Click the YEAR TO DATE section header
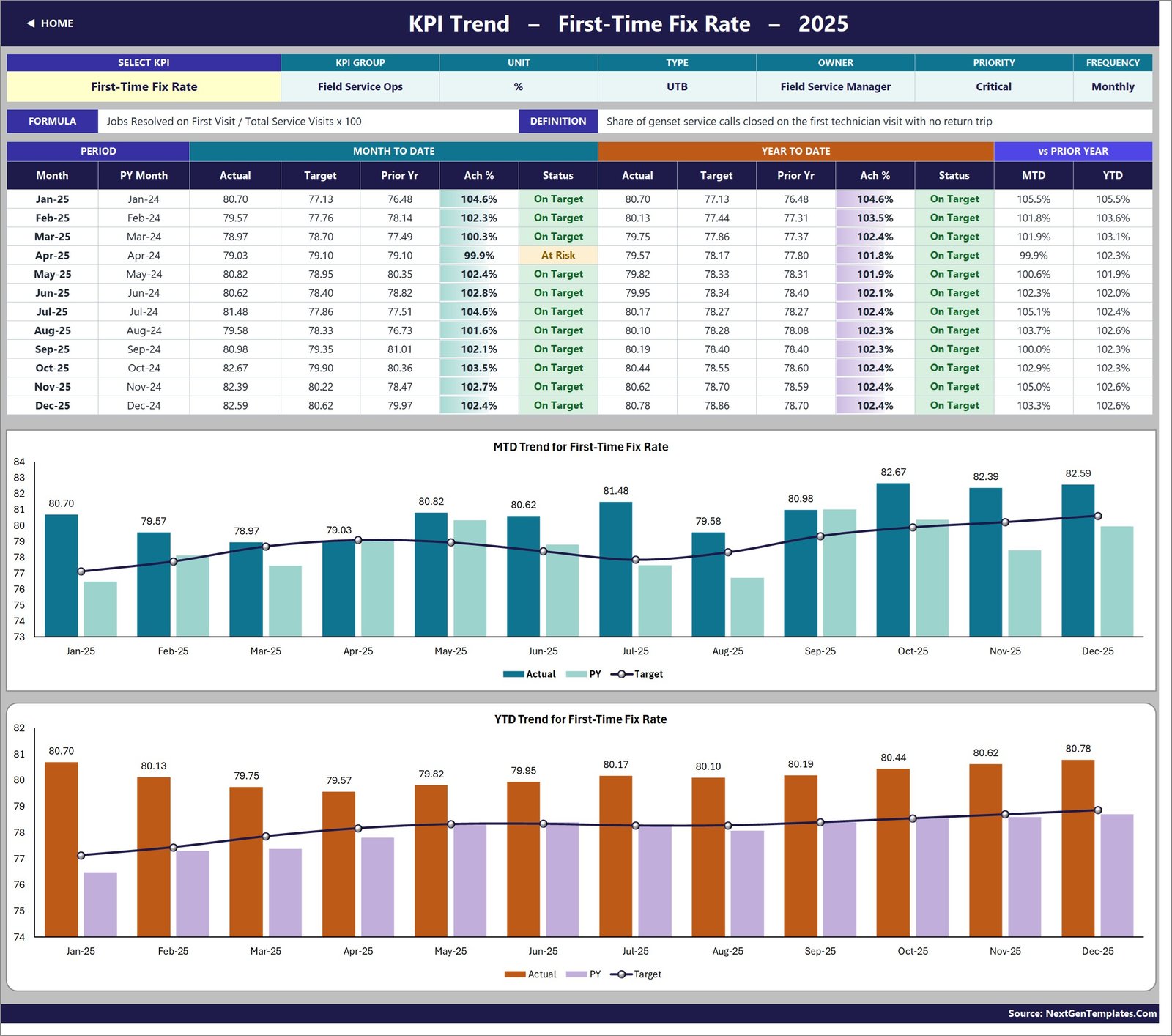The width and height of the screenshot is (1172, 1036). click(795, 151)
